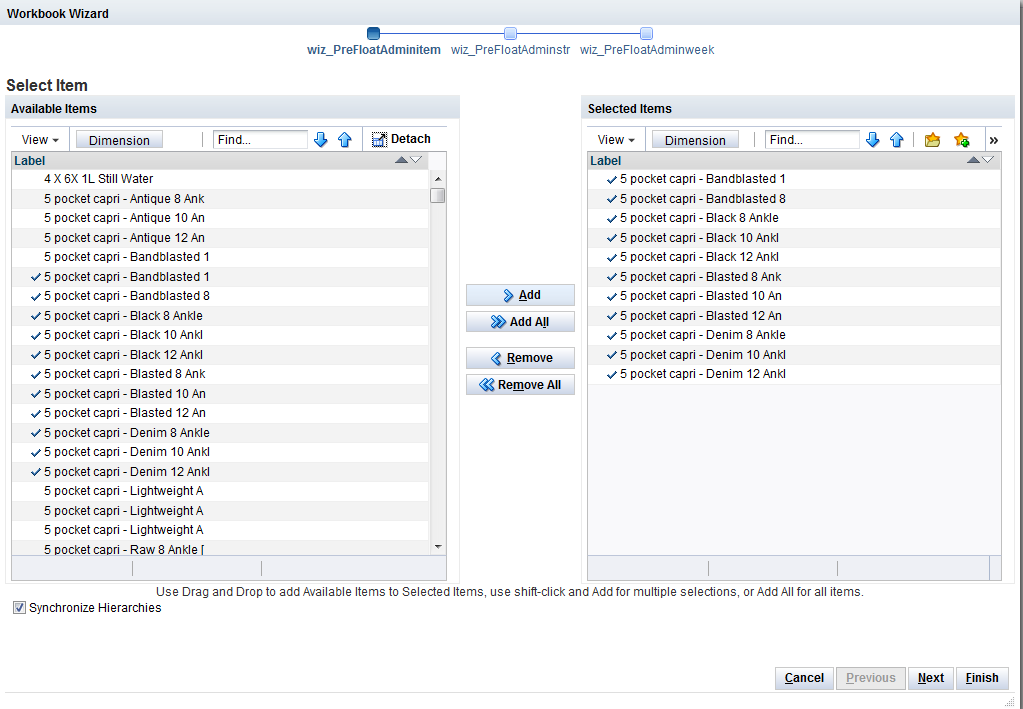This screenshot has width=1023, height=709.
Task: Open the wiz_PreFloatAdminstr step label
Action: (x=510, y=50)
